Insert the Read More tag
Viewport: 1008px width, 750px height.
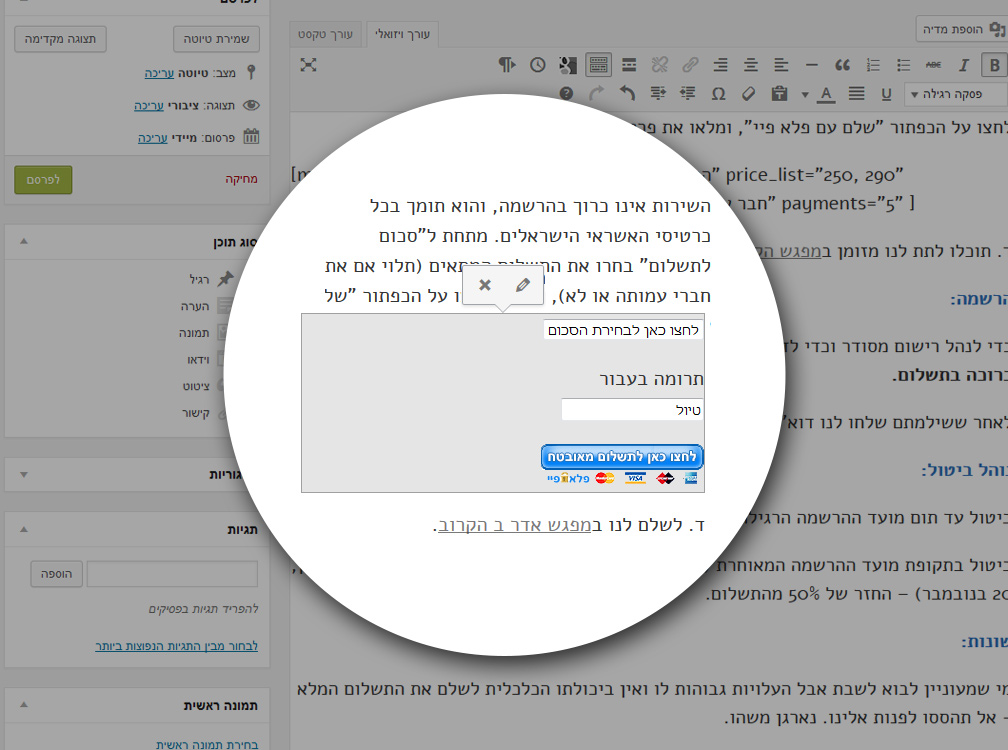(629, 65)
